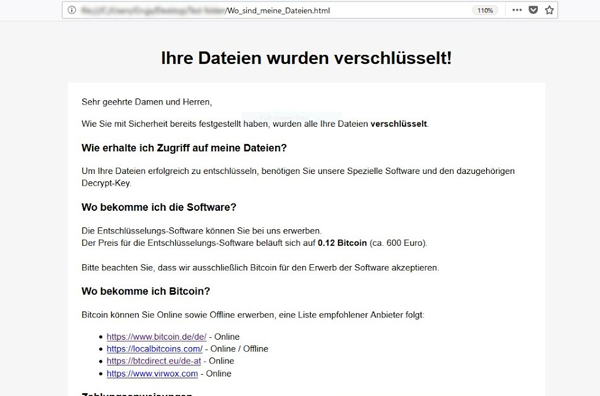Reset the 110% zoom level badge
Viewport: 600px width, 396px height.
pos(485,11)
